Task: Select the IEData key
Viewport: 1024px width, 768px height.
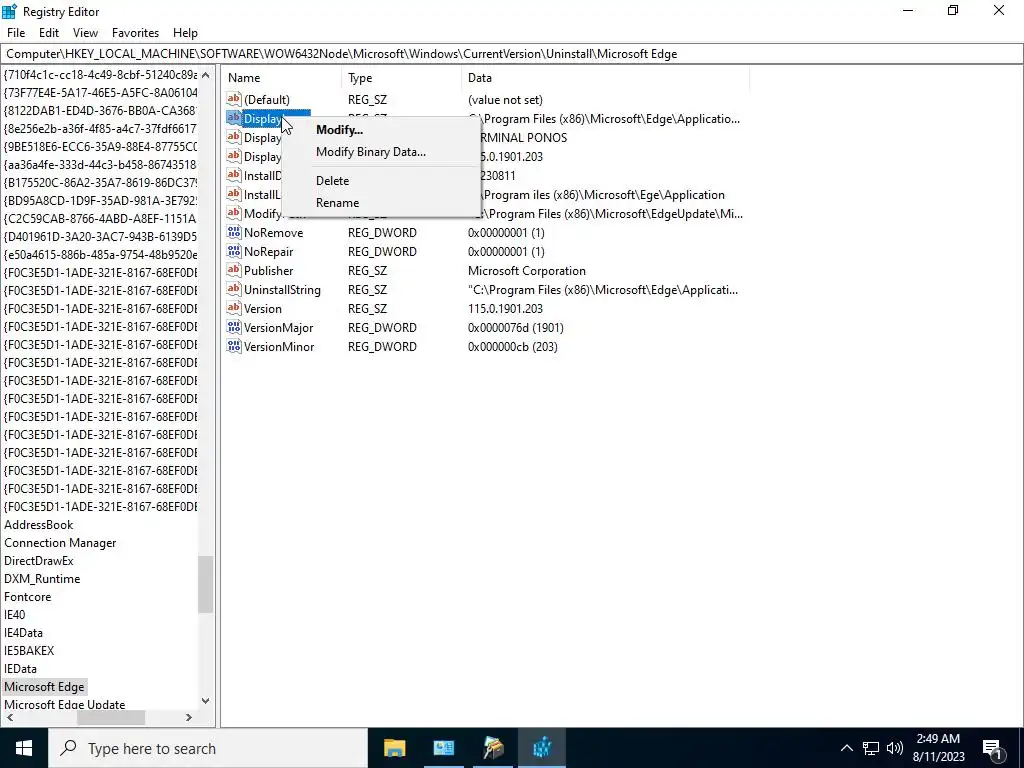Action: click(x=20, y=669)
